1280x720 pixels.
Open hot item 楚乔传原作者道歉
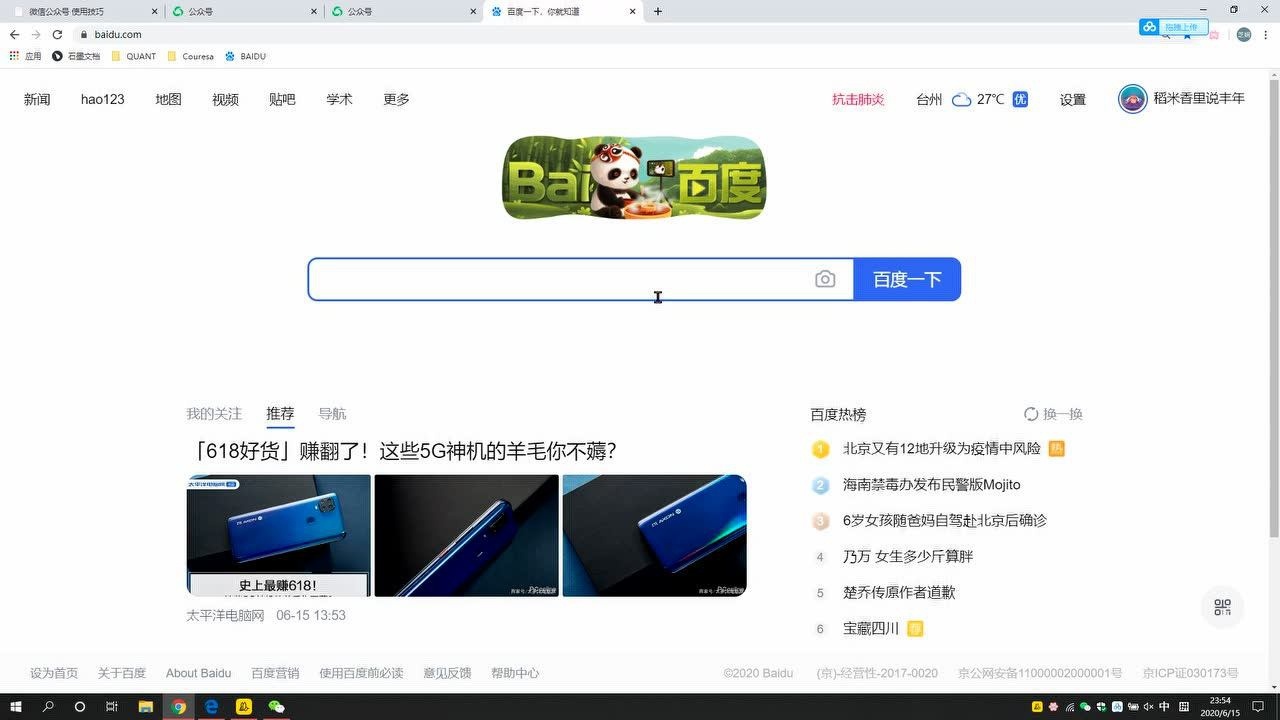[x=899, y=593]
